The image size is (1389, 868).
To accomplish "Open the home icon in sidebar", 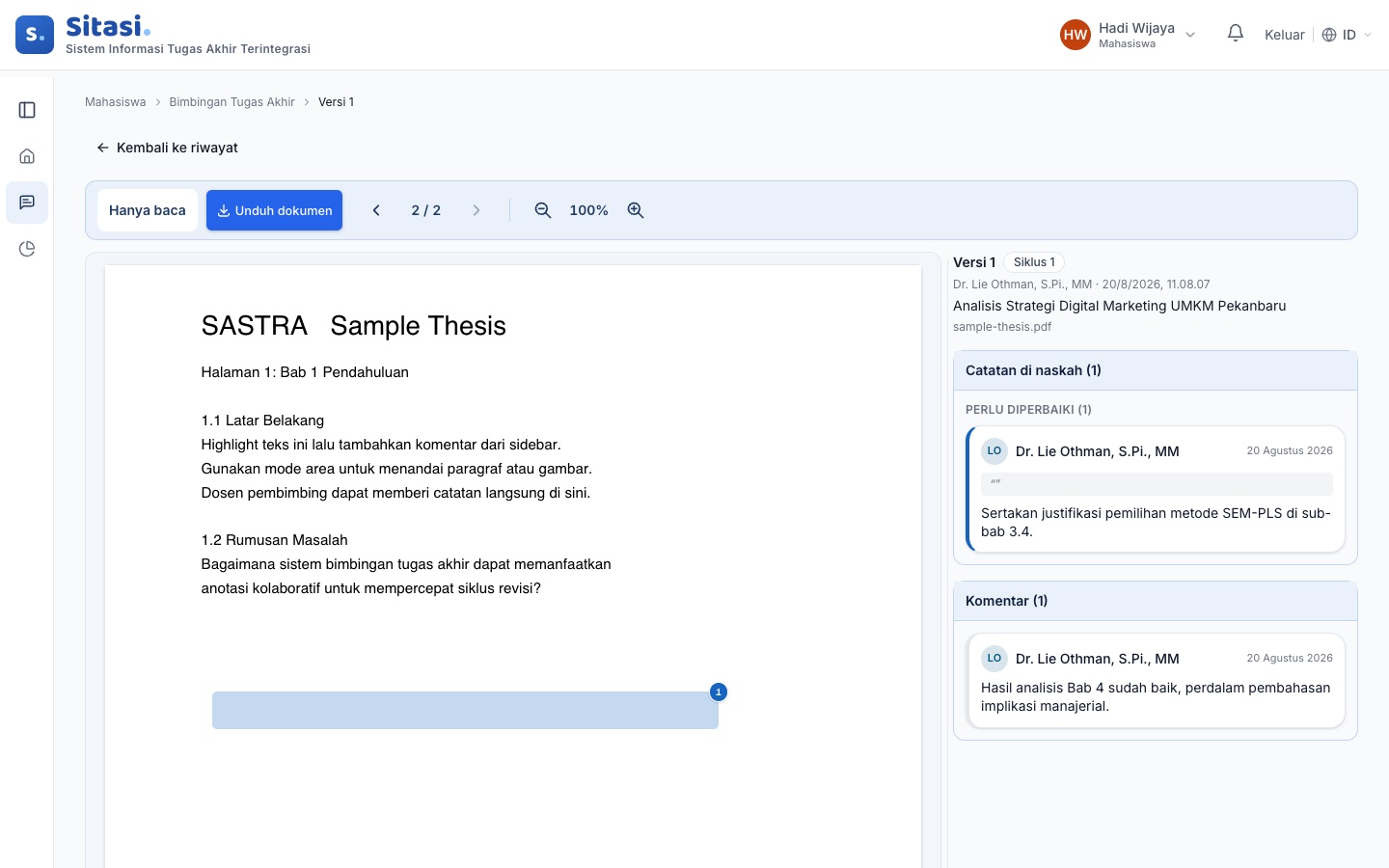I will [27, 156].
